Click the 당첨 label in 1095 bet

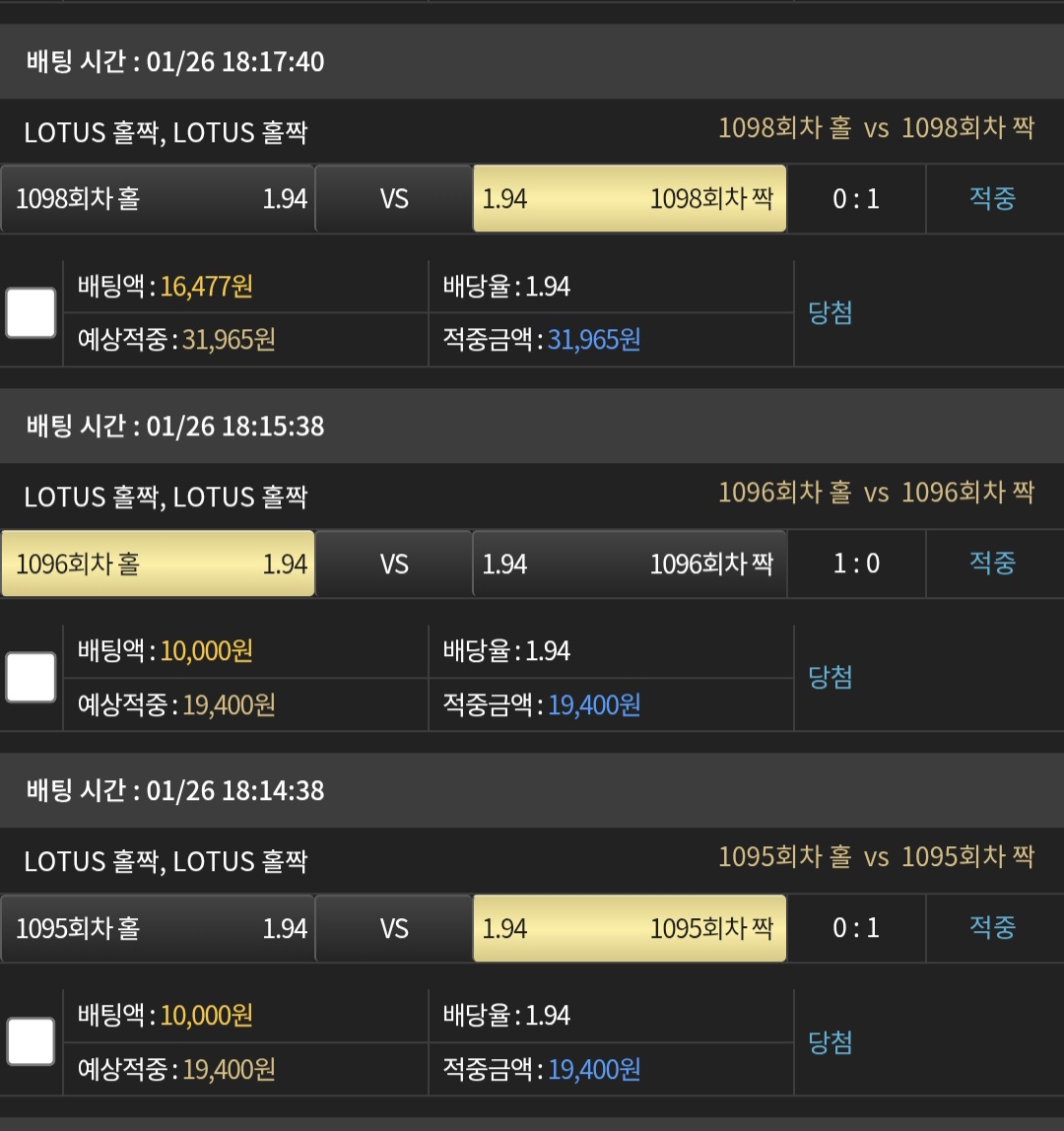831,1042
